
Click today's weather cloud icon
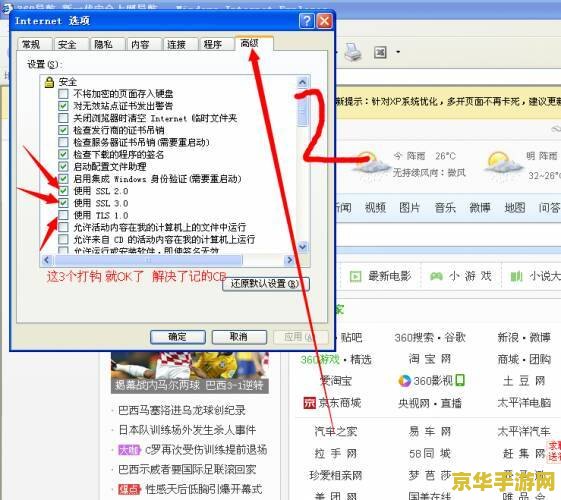370,163
